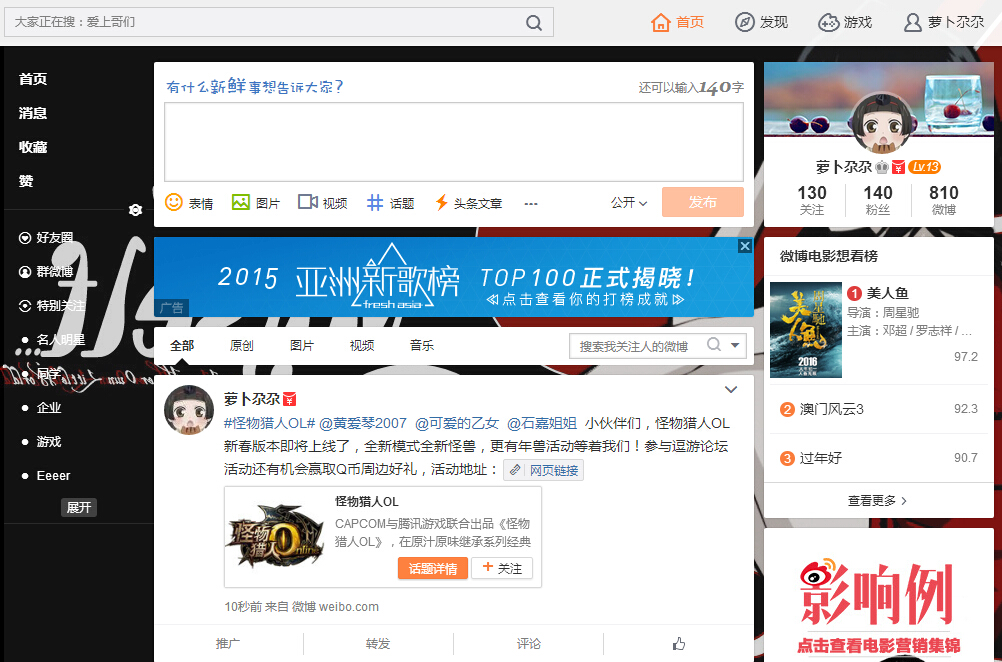The width and height of the screenshot is (1002, 662).
Task: Create a 头条文章 with the lightning icon
Action: coord(441,203)
